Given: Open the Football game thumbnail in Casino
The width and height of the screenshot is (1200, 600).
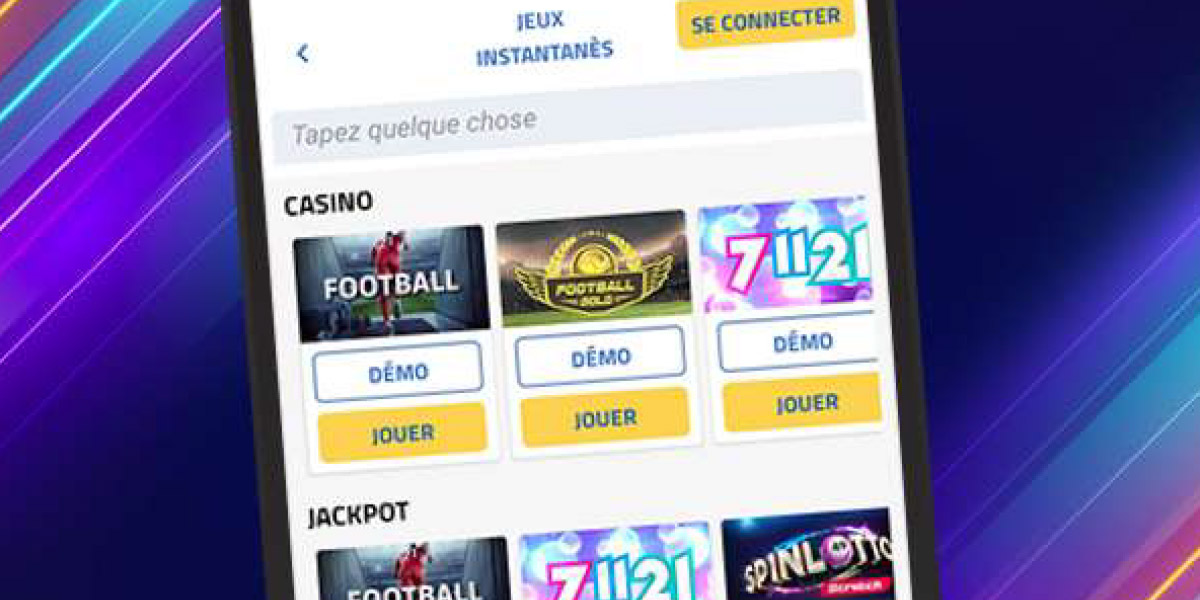Looking at the screenshot, I should click(x=392, y=283).
